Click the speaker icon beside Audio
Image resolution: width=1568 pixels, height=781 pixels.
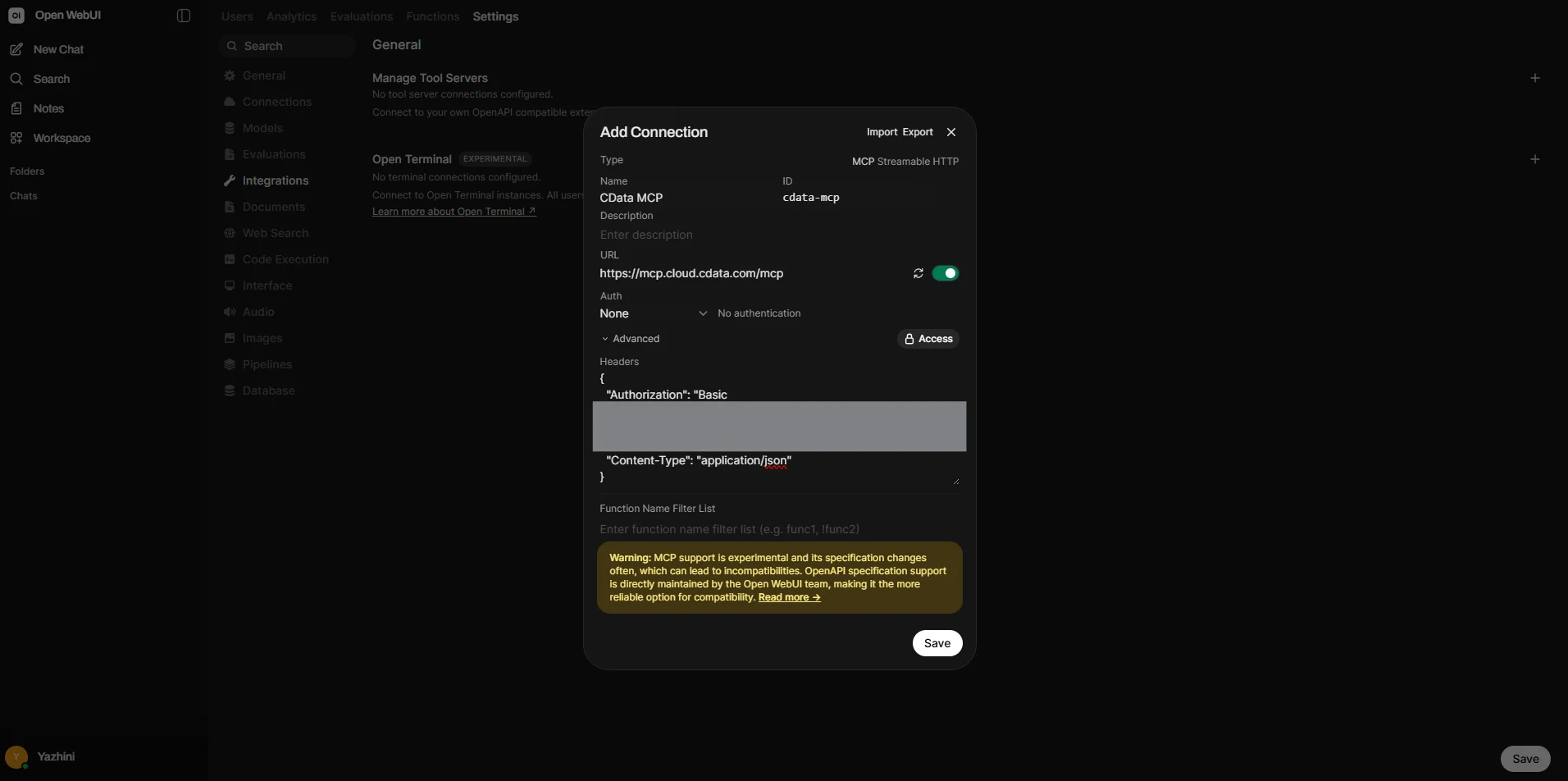(x=230, y=312)
